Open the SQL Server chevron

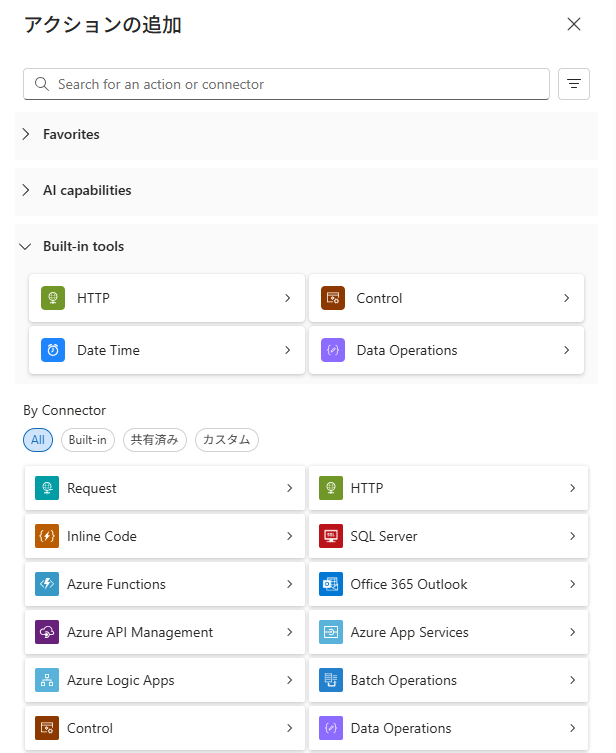coord(572,536)
